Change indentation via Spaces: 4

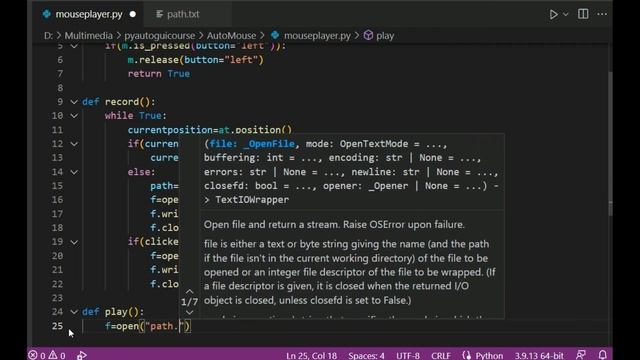coord(366,356)
